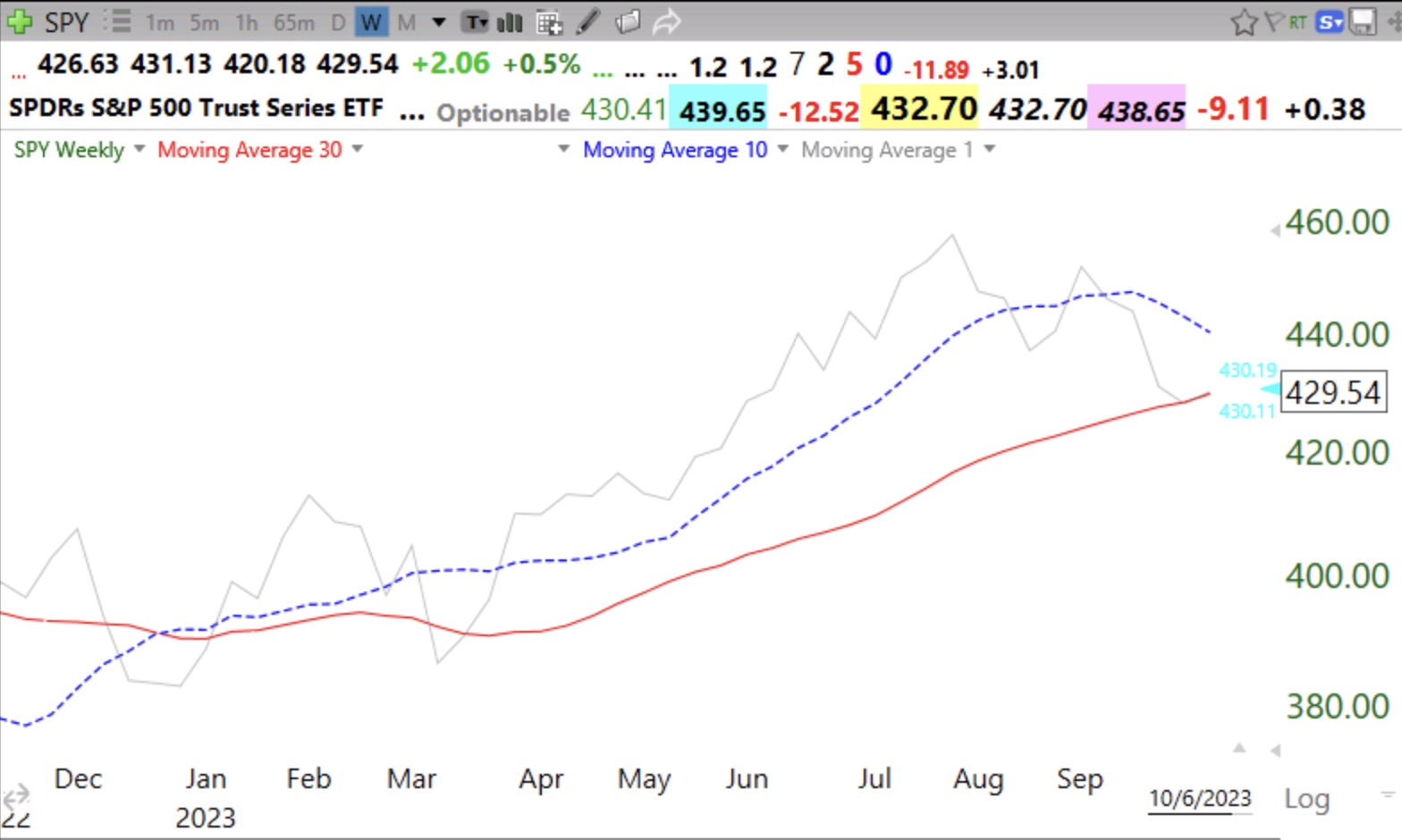Click the +2.06 change value
This screenshot has width=1402, height=840.
pyautogui.click(x=451, y=63)
